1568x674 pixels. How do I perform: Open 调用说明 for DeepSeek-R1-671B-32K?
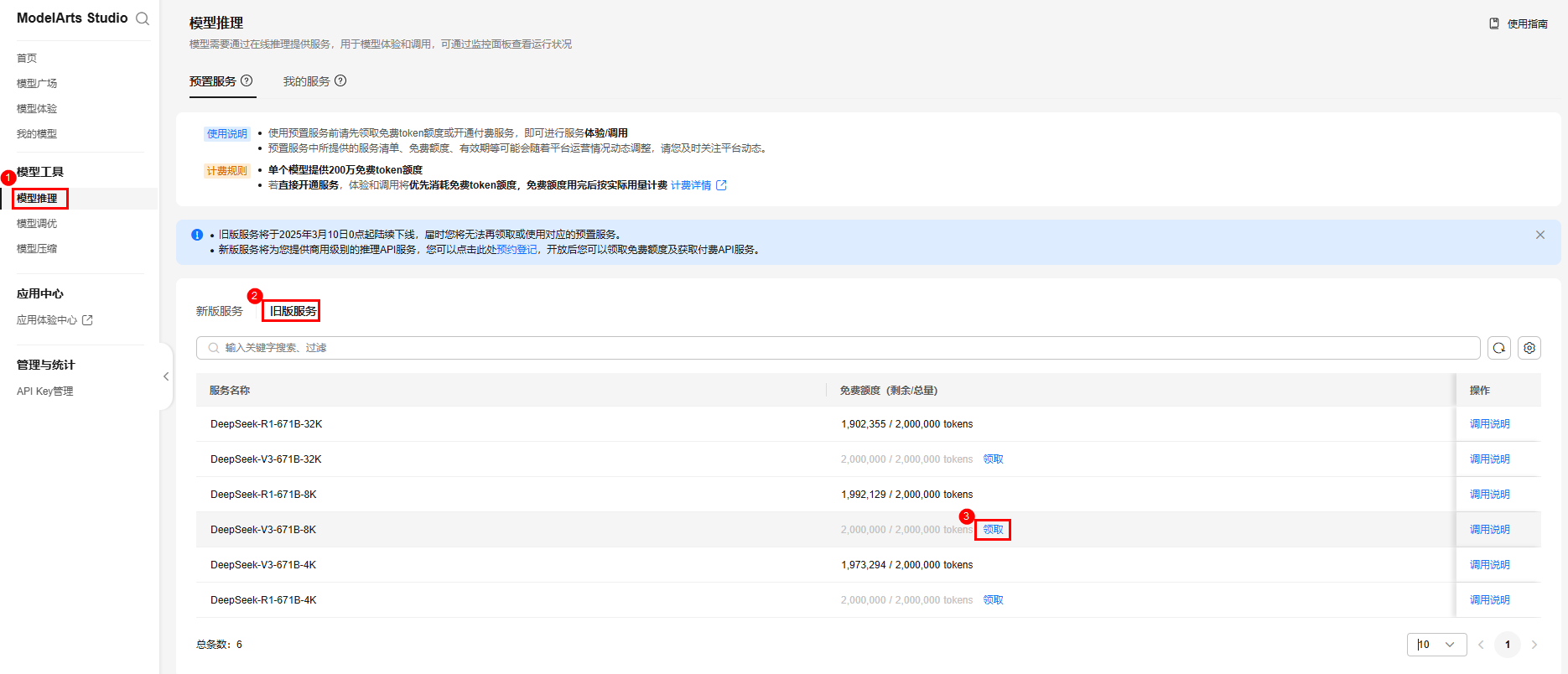pos(1490,424)
